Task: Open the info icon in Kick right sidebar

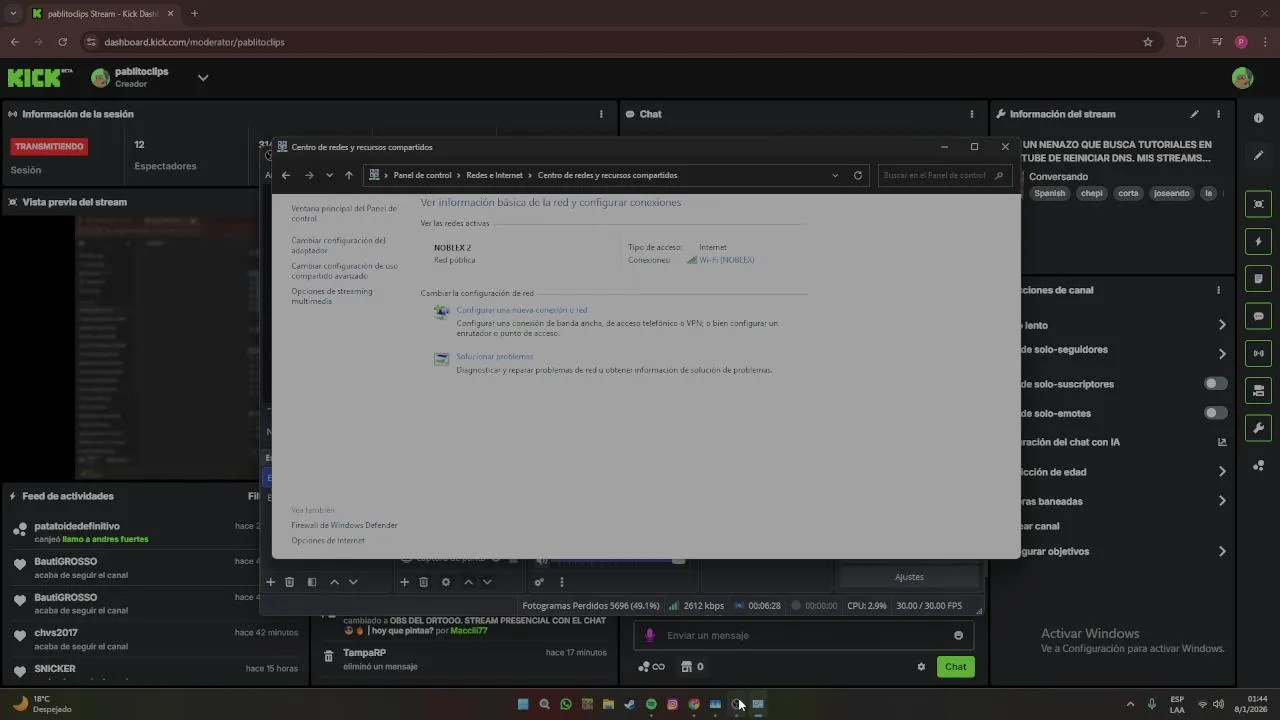Action: pos(1258,118)
